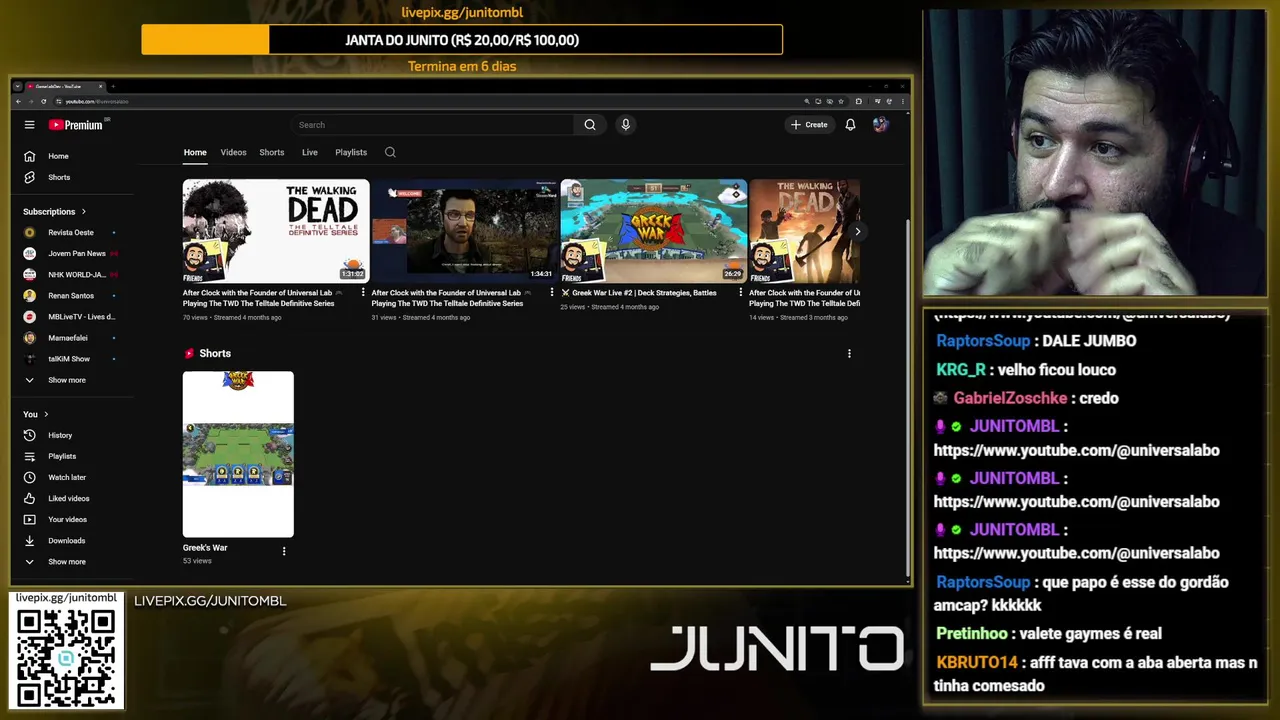Open the notifications bell

850,125
